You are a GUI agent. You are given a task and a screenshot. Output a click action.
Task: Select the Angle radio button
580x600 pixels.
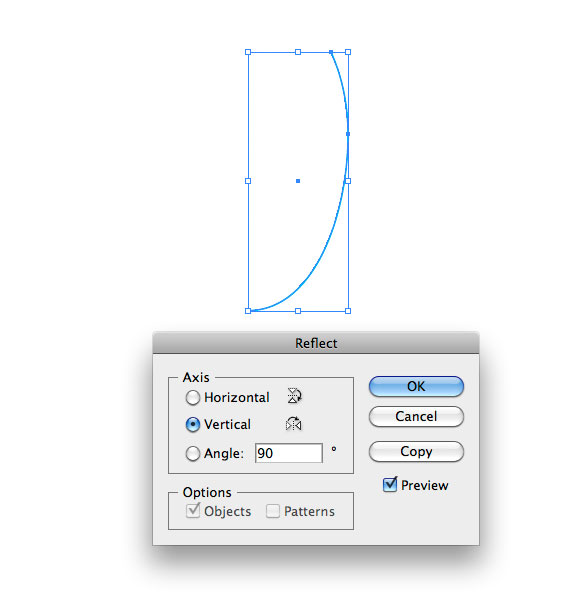(192, 453)
